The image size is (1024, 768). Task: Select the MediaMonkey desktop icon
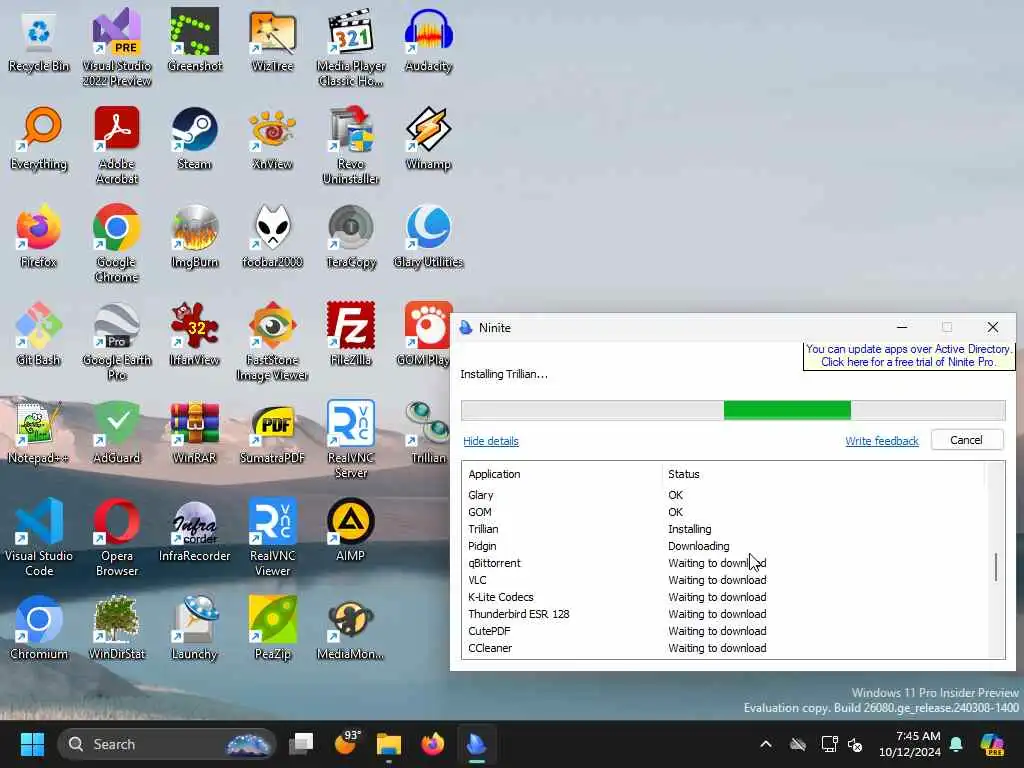point(351,628)
